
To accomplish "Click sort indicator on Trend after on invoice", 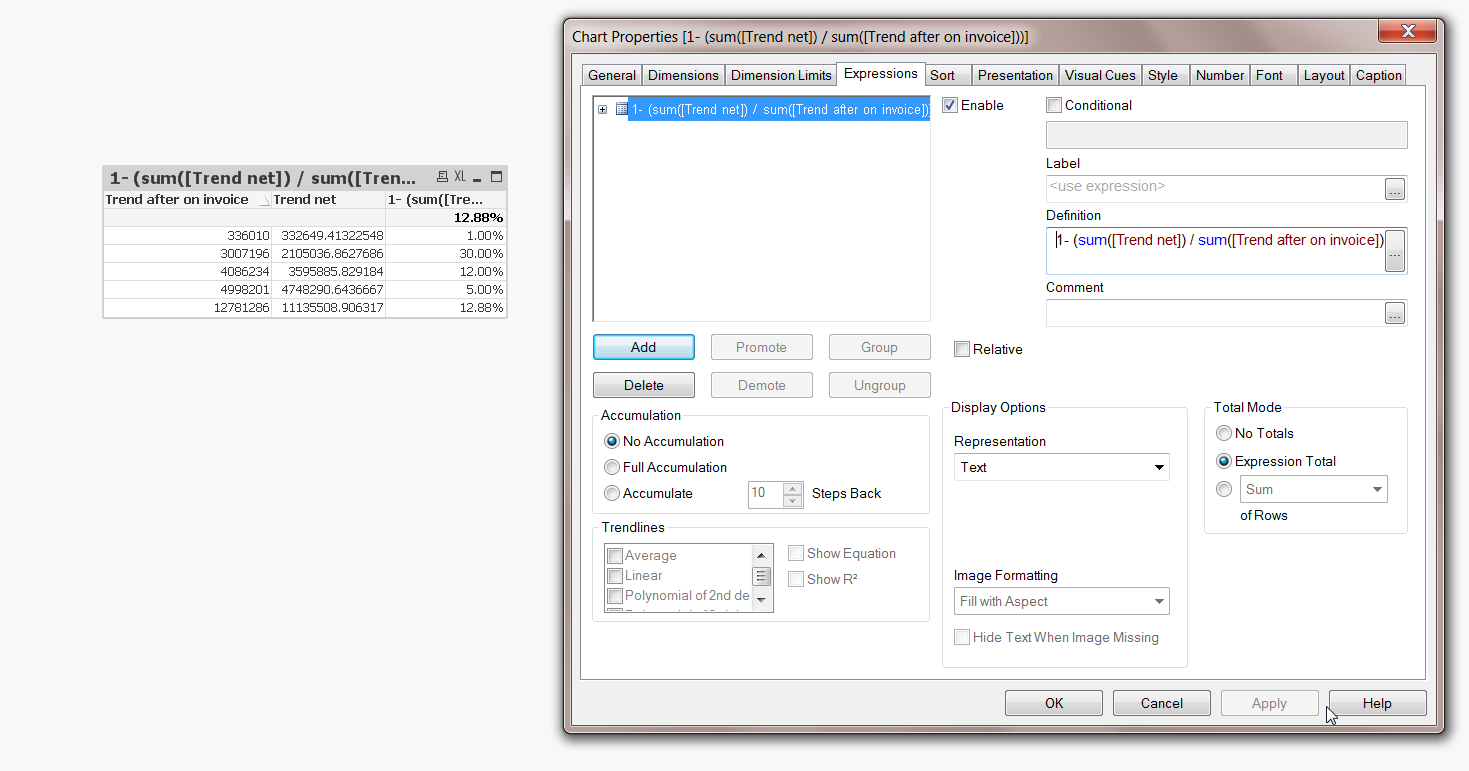I will [x=264, y=200].
